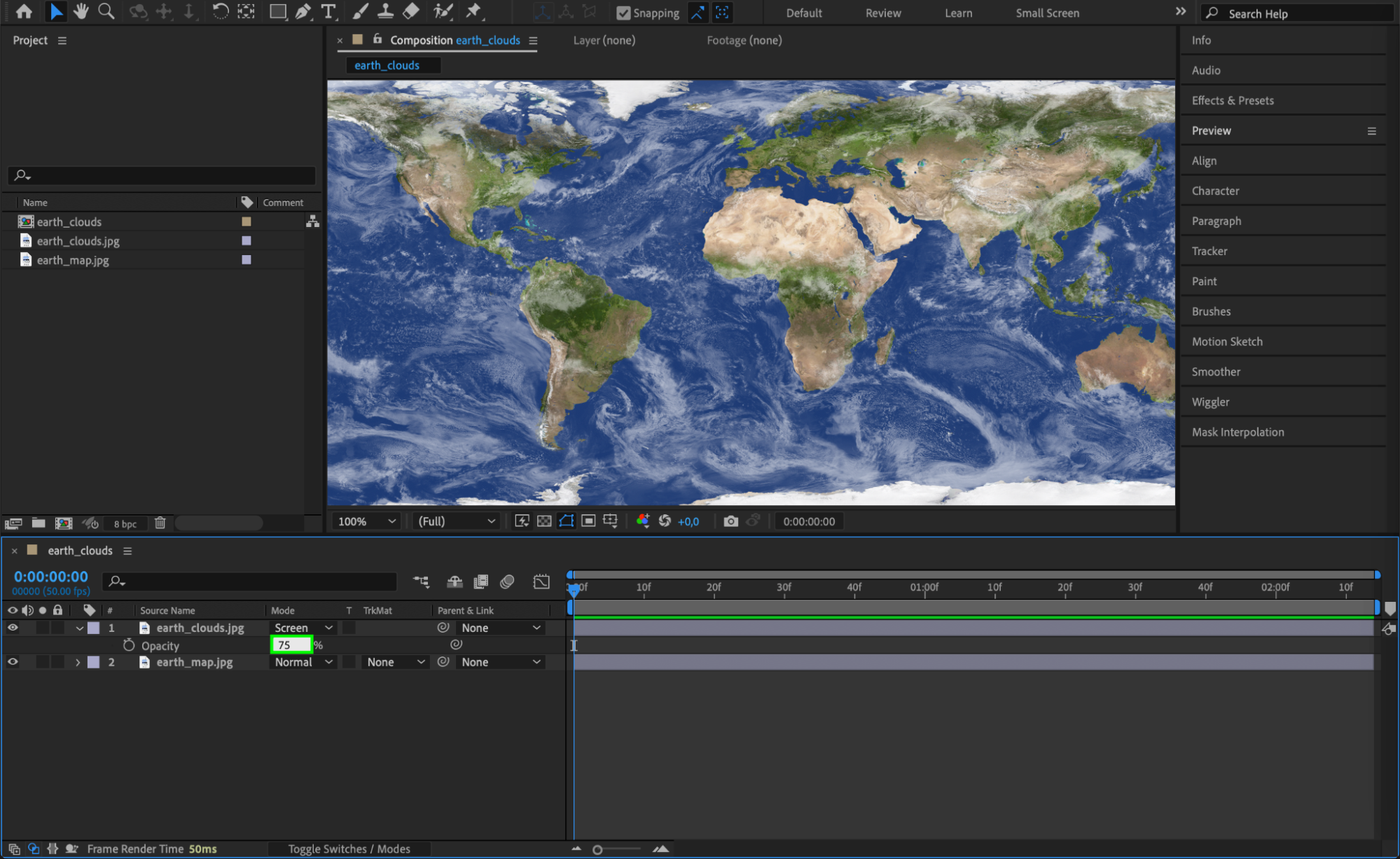The image size is (1400, 859).
Task: Uncheck the Snapping checkbox
Action: pos(623,13)
